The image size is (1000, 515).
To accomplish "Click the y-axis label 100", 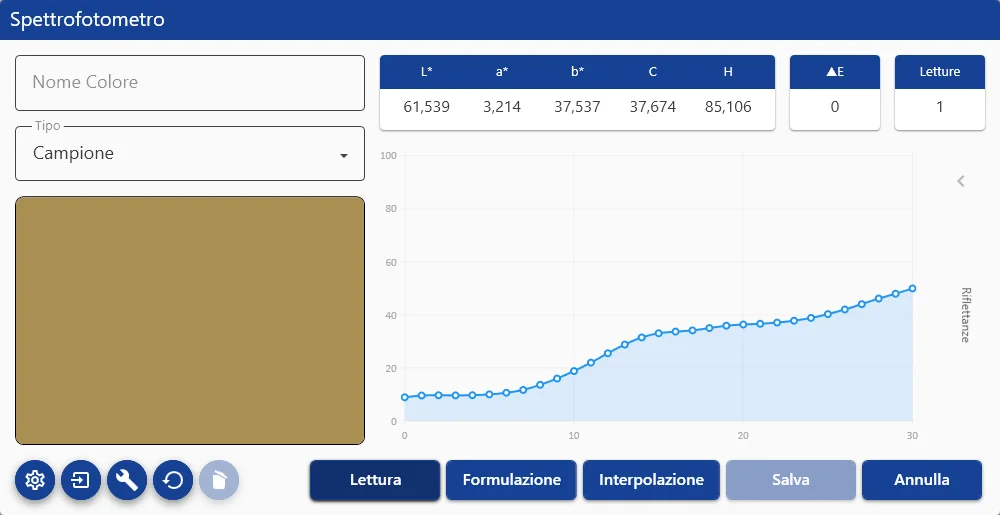I will tap(388, 156).
